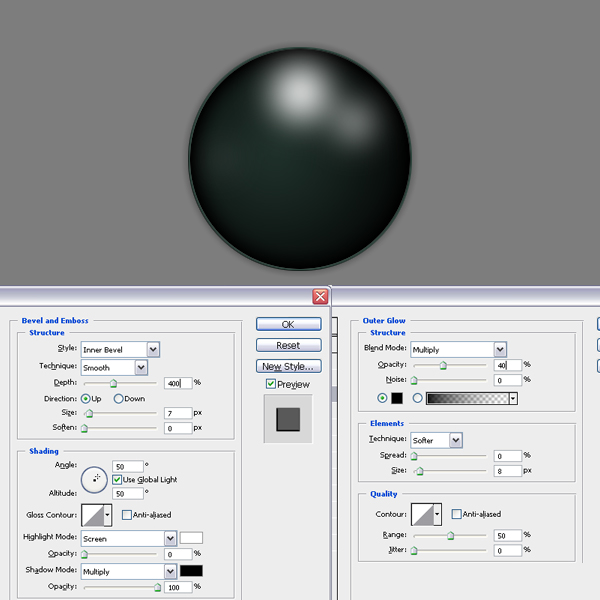The image size is (600, 600).
Task: Select the Up direction radio button
Action: pos(86,399)
